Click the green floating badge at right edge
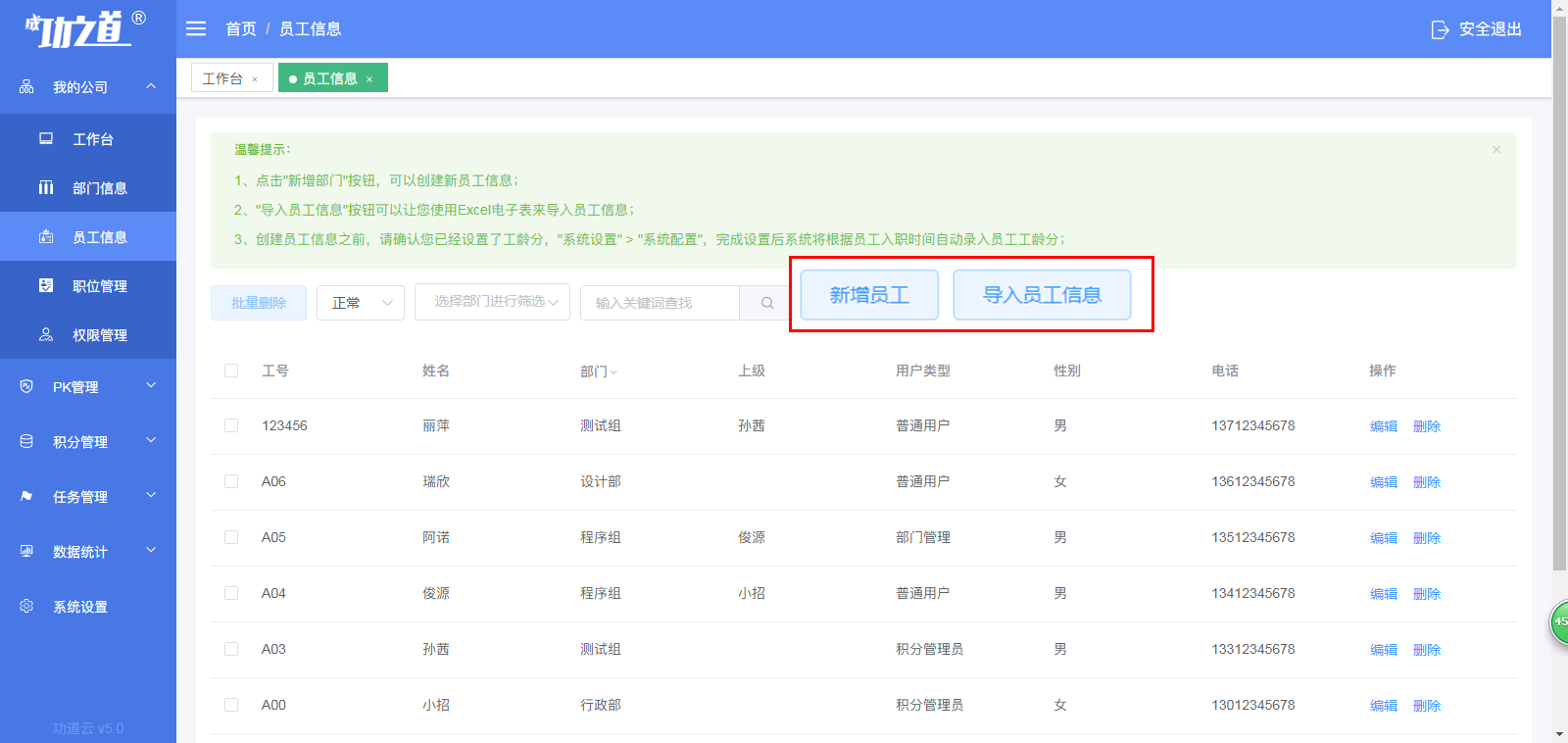This screenshot has height=743, width=1568. (x=1559, y=622)
